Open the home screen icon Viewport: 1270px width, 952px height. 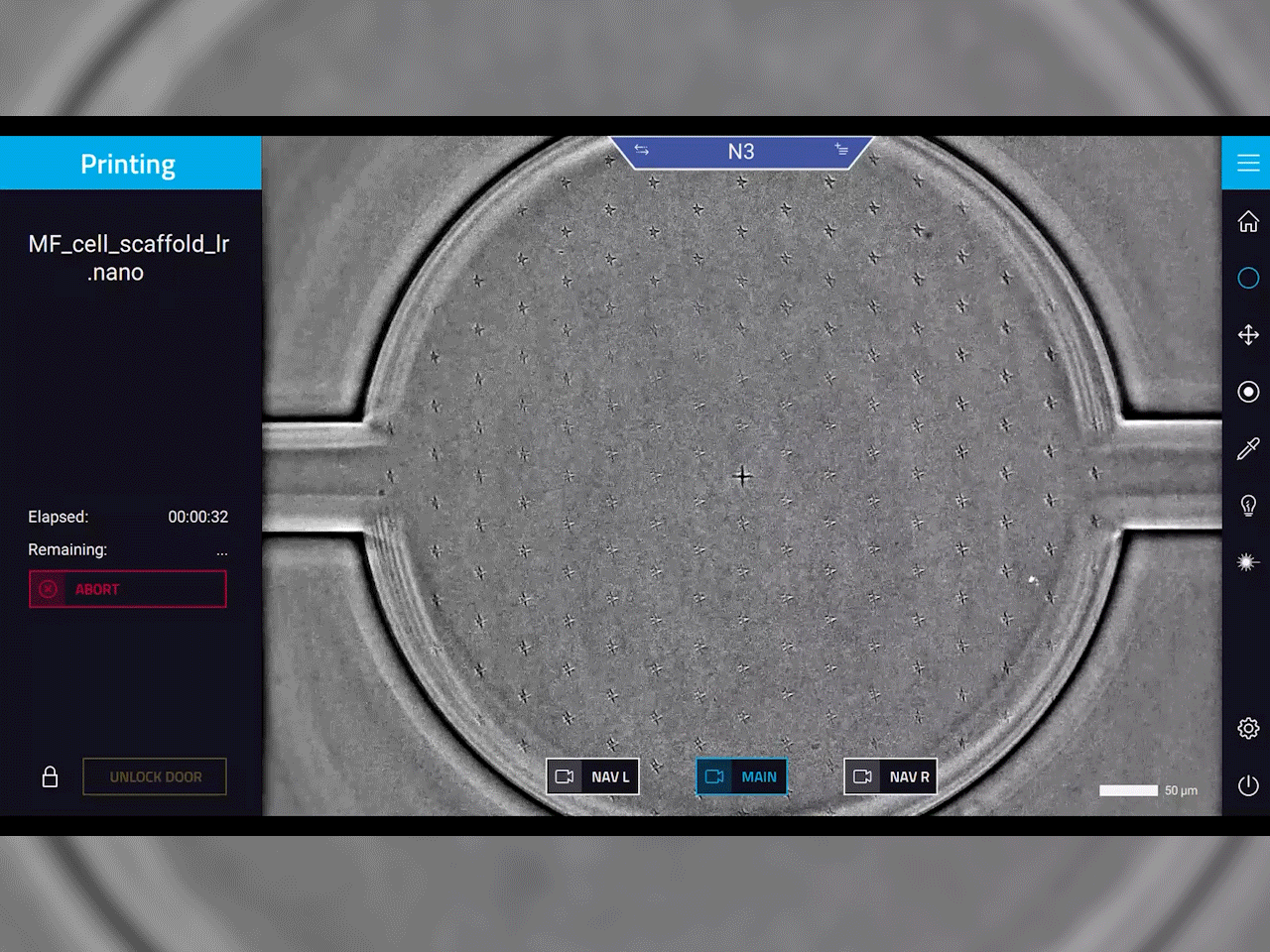[x=1248, y=221]
